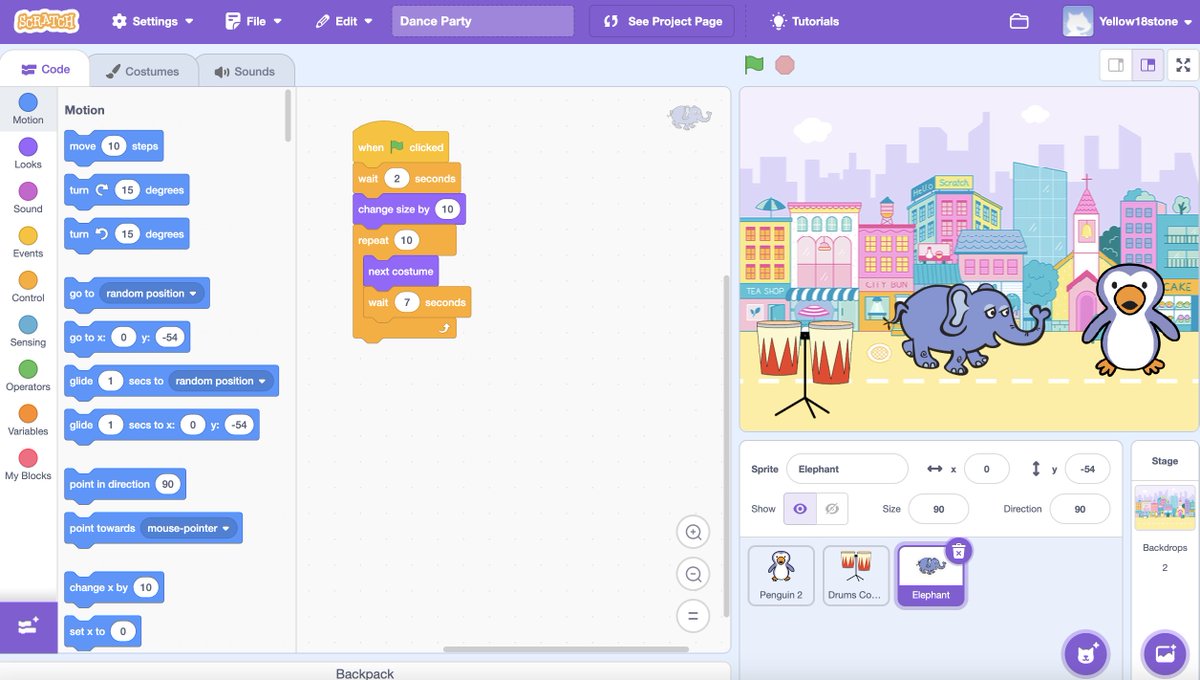Open the Add Extension button

pos(28,627)
